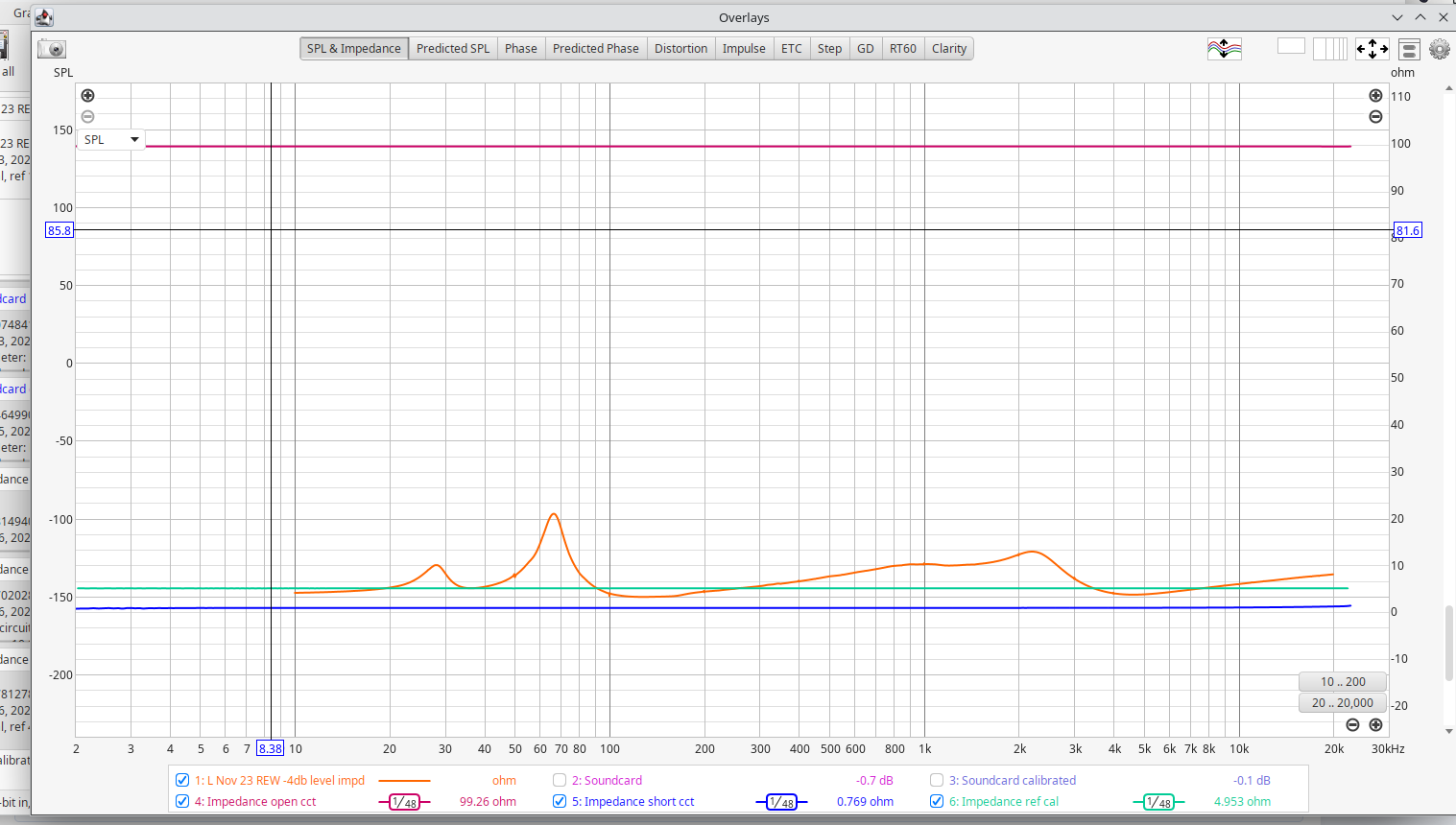1456x825 pixels.
Task: Click orange line swatch for trace 1
Action: [404, 781]
